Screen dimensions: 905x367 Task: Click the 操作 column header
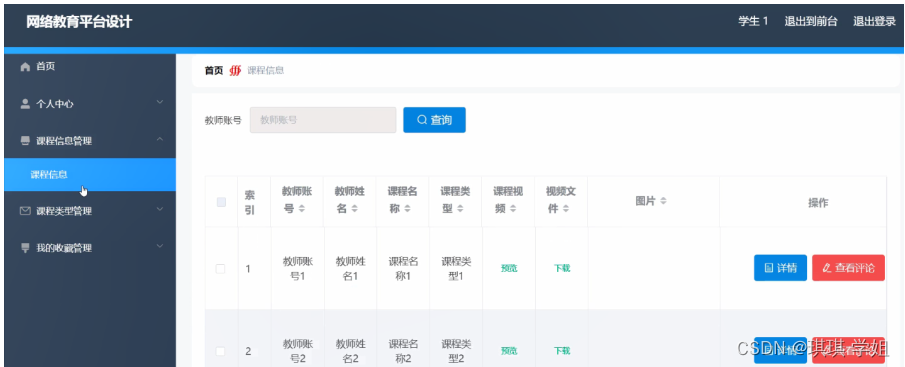coord(818,203)
